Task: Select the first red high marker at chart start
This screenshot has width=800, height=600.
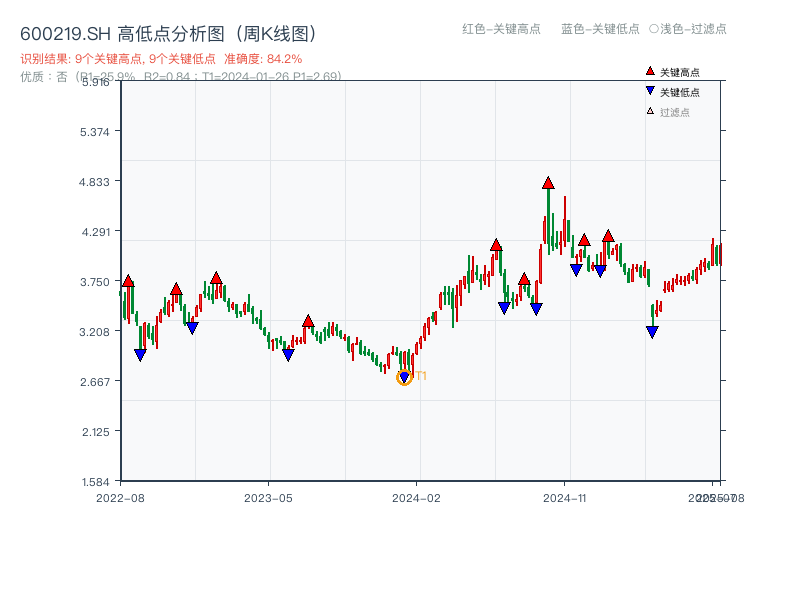Action: [128, 281]
